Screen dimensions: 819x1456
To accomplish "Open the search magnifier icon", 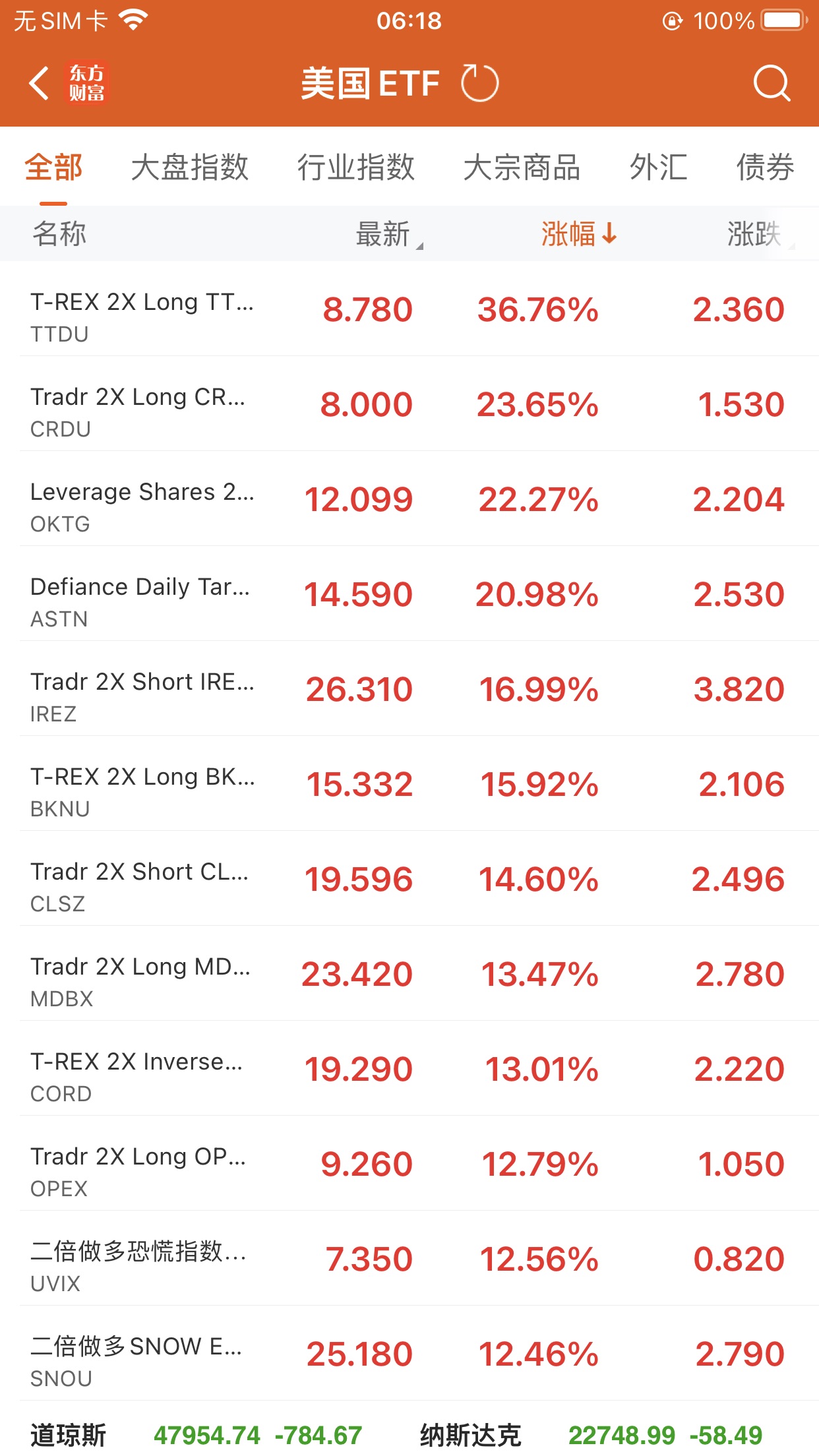I will point(771,84).
